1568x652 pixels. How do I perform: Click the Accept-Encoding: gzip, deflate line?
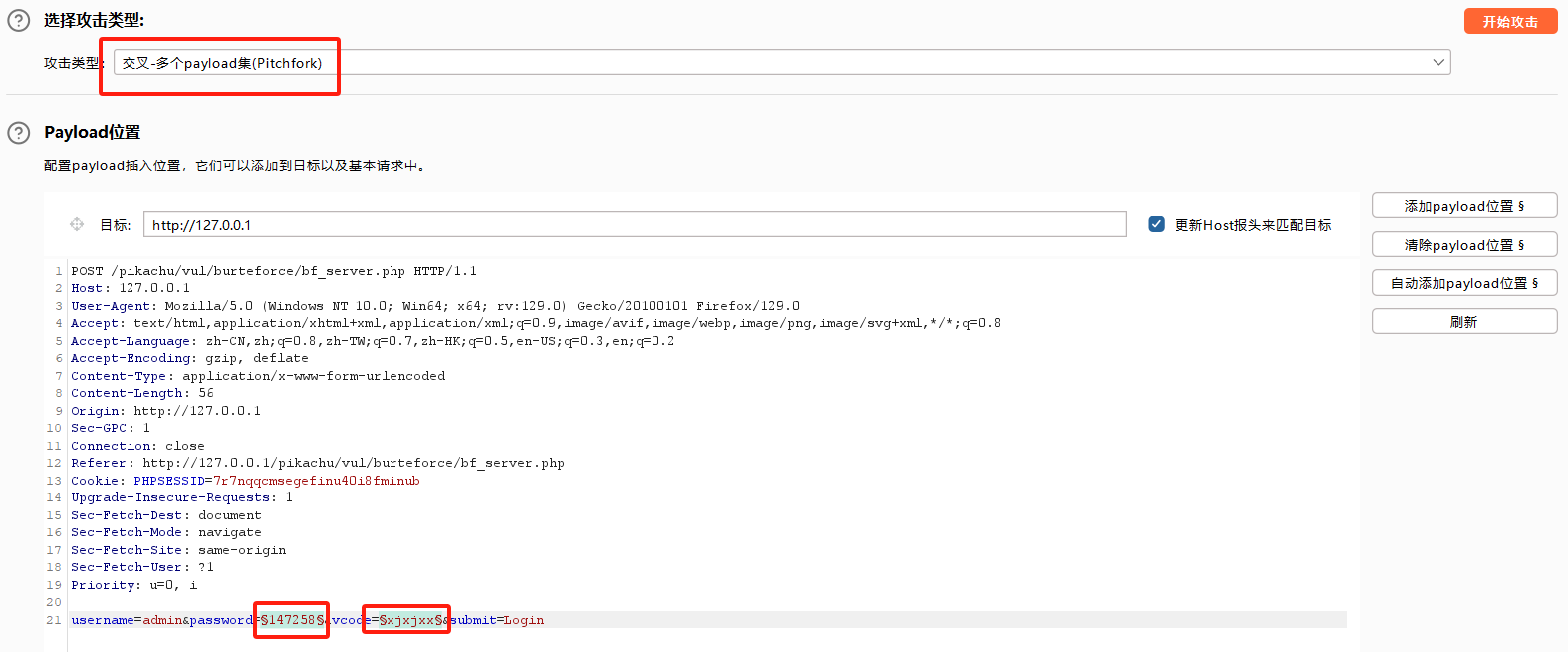coord(189,358)
